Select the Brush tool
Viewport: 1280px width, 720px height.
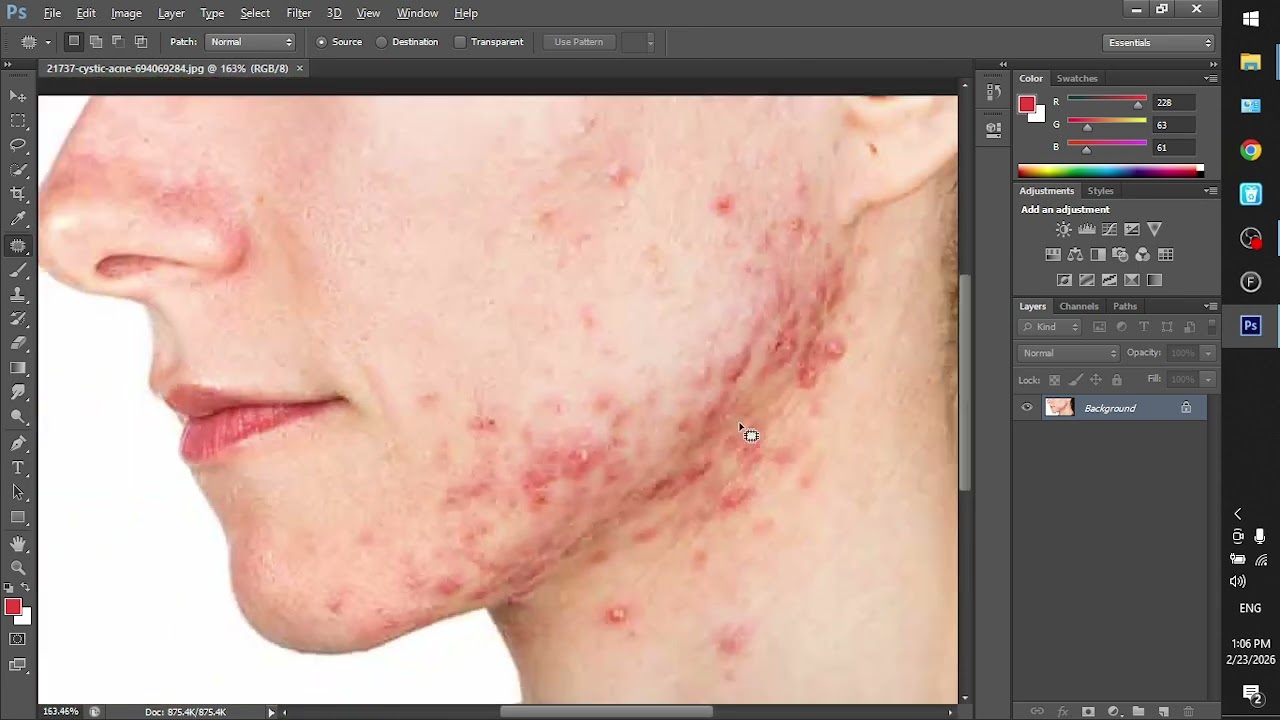[x=18, y=270]
